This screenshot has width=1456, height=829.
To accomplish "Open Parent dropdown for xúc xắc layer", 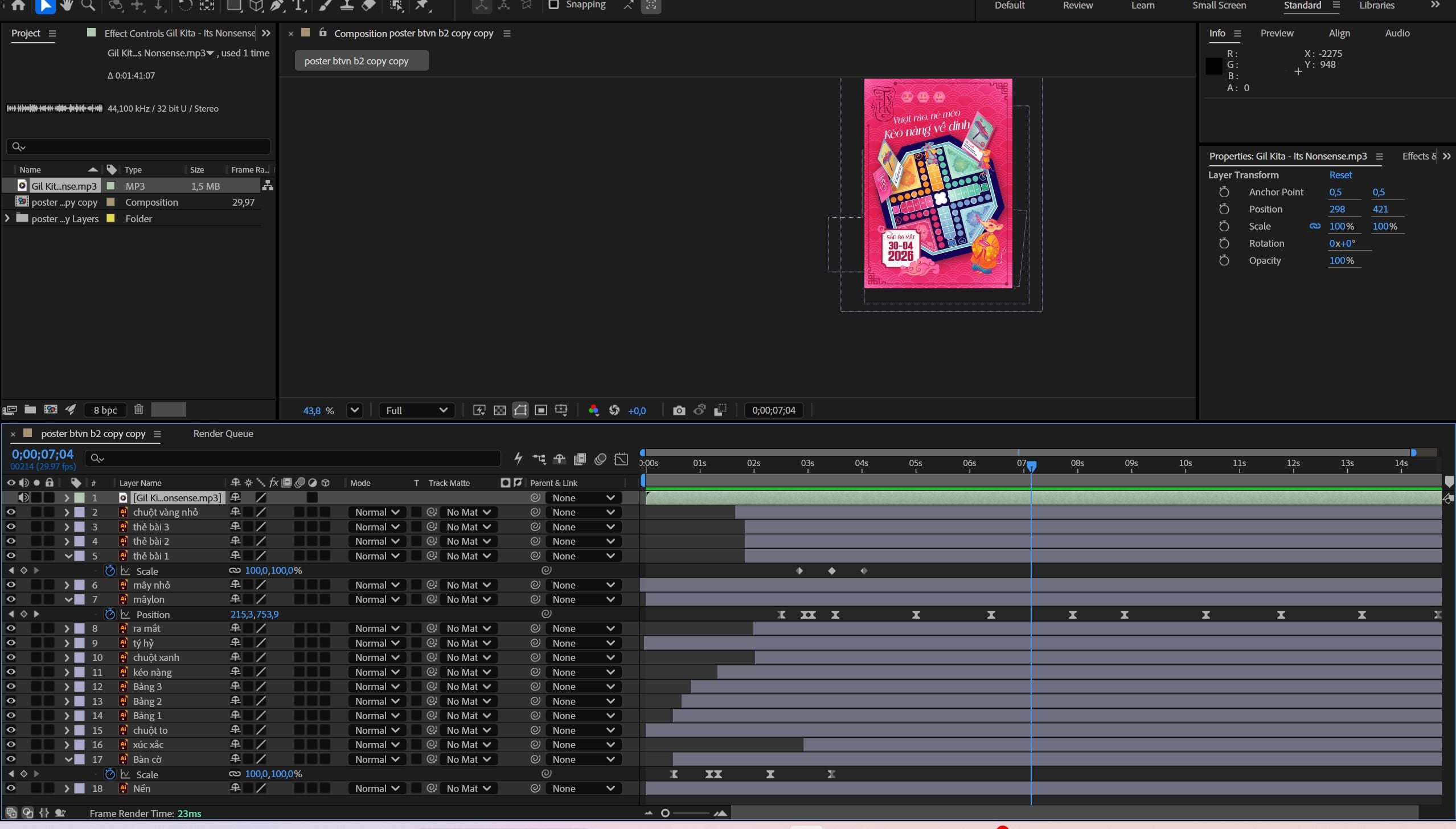I will 583,745.
